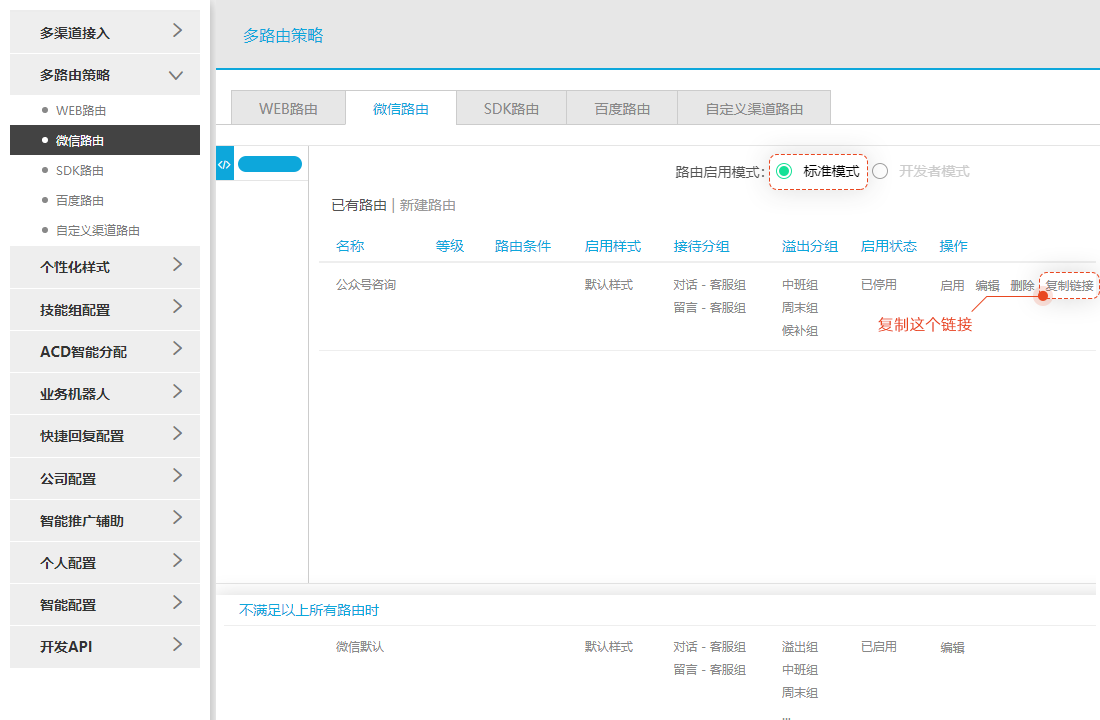Select the 开发者模式 radio button
This screenshot has width=1100, height=720.
point(880,171)
